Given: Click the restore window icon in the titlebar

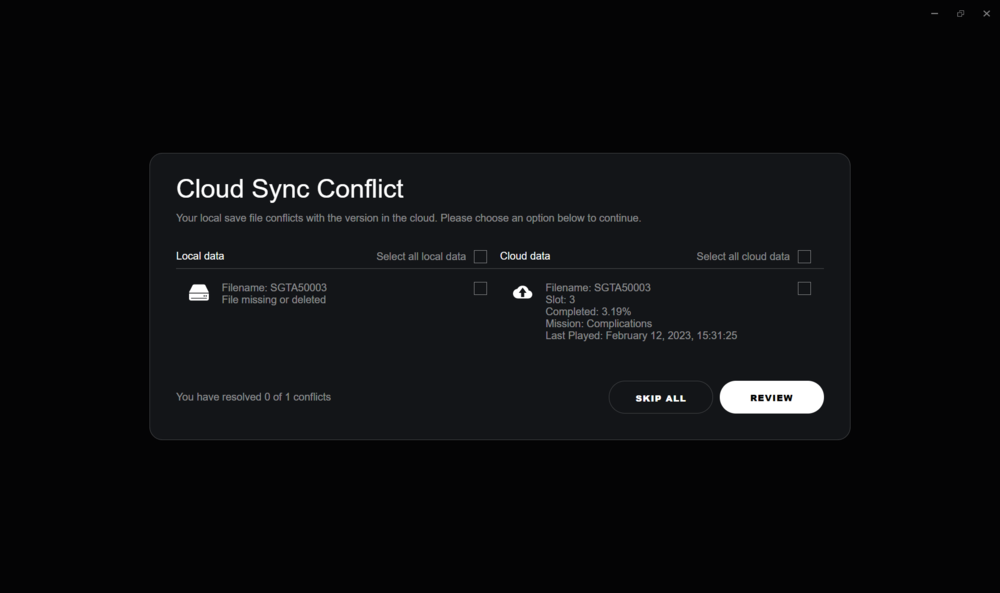Looking at the screenshot, I should (960, 13).
